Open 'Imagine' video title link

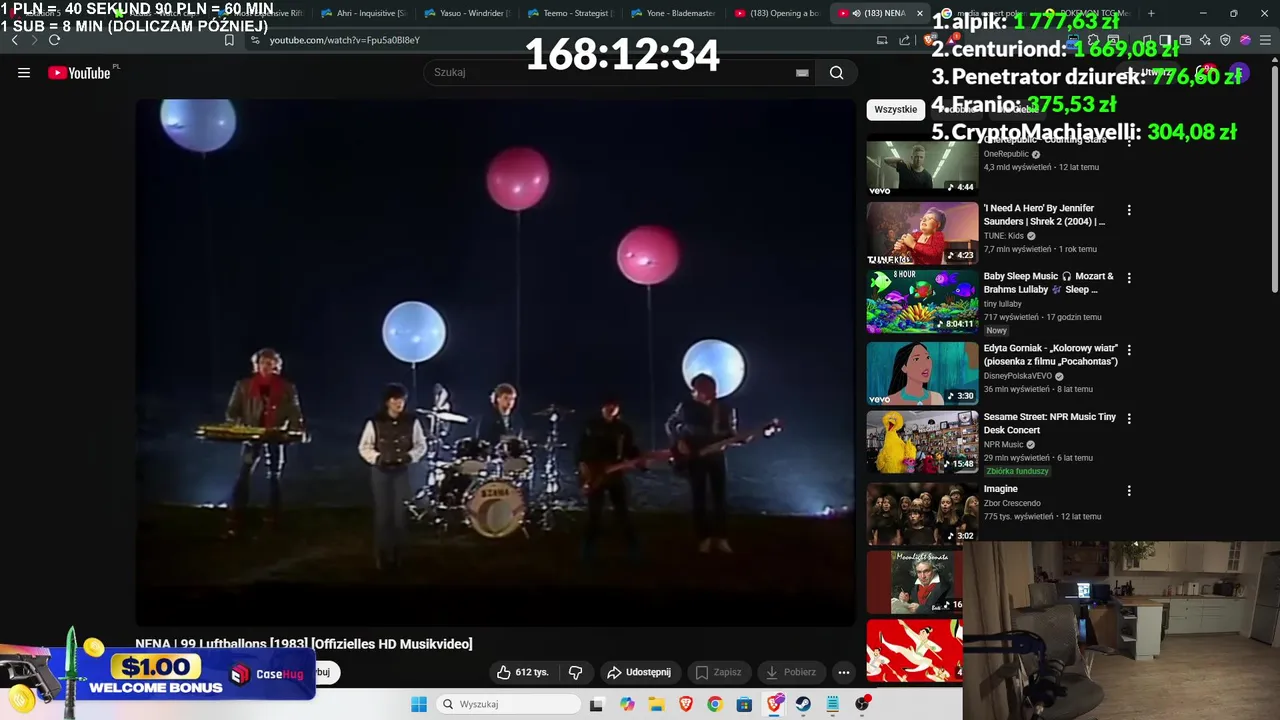coord(1000,489)
